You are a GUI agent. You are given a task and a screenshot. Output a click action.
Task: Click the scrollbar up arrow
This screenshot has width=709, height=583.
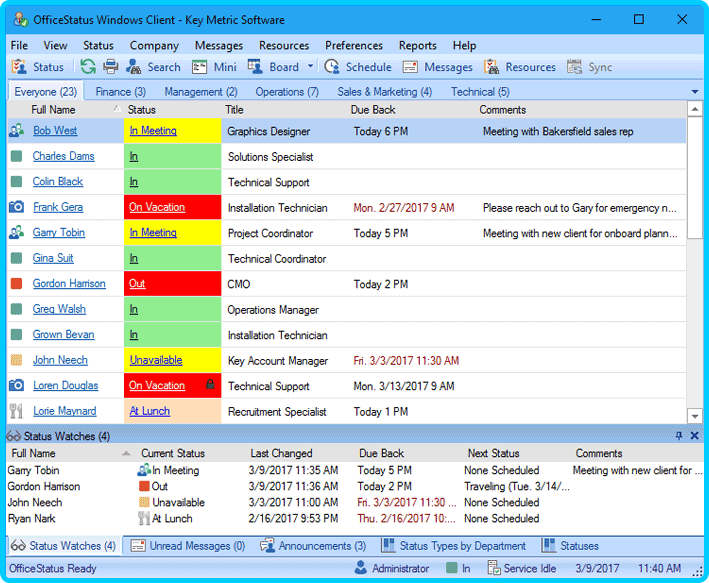pos(695,109)
